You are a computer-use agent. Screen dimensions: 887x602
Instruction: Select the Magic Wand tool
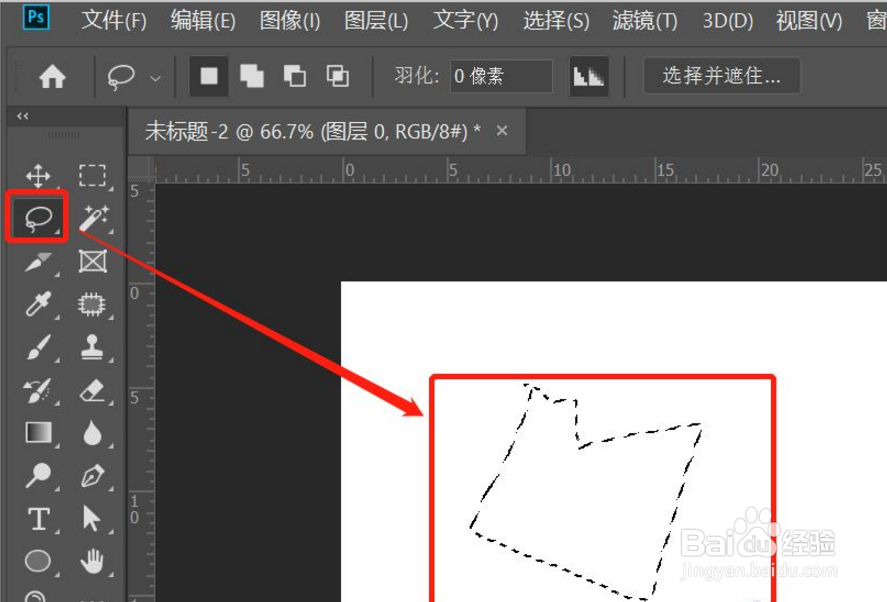point(93,217)
